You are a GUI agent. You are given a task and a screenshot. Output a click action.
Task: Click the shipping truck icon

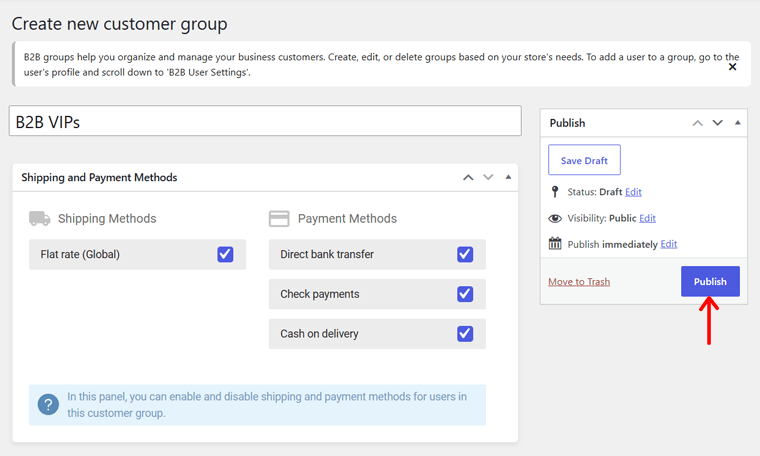[40, 219]
